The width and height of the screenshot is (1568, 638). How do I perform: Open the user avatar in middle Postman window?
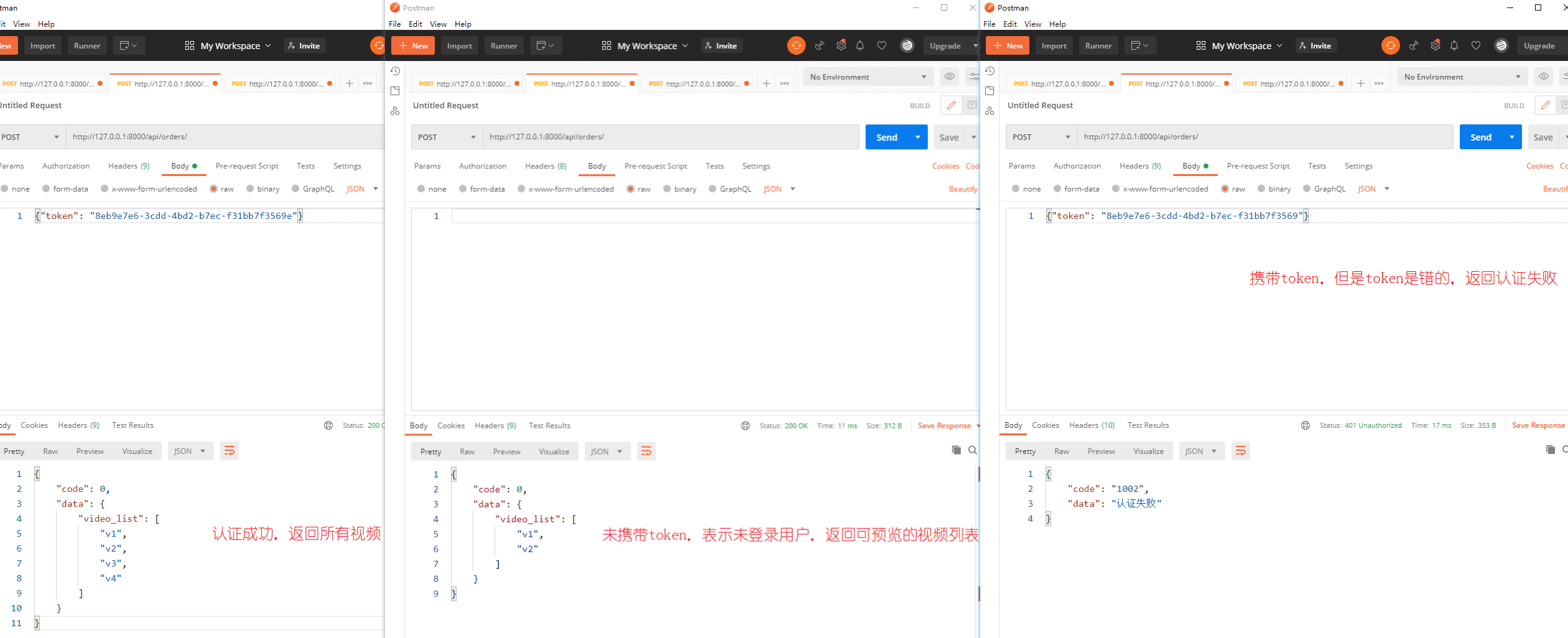tap(907, 45)
